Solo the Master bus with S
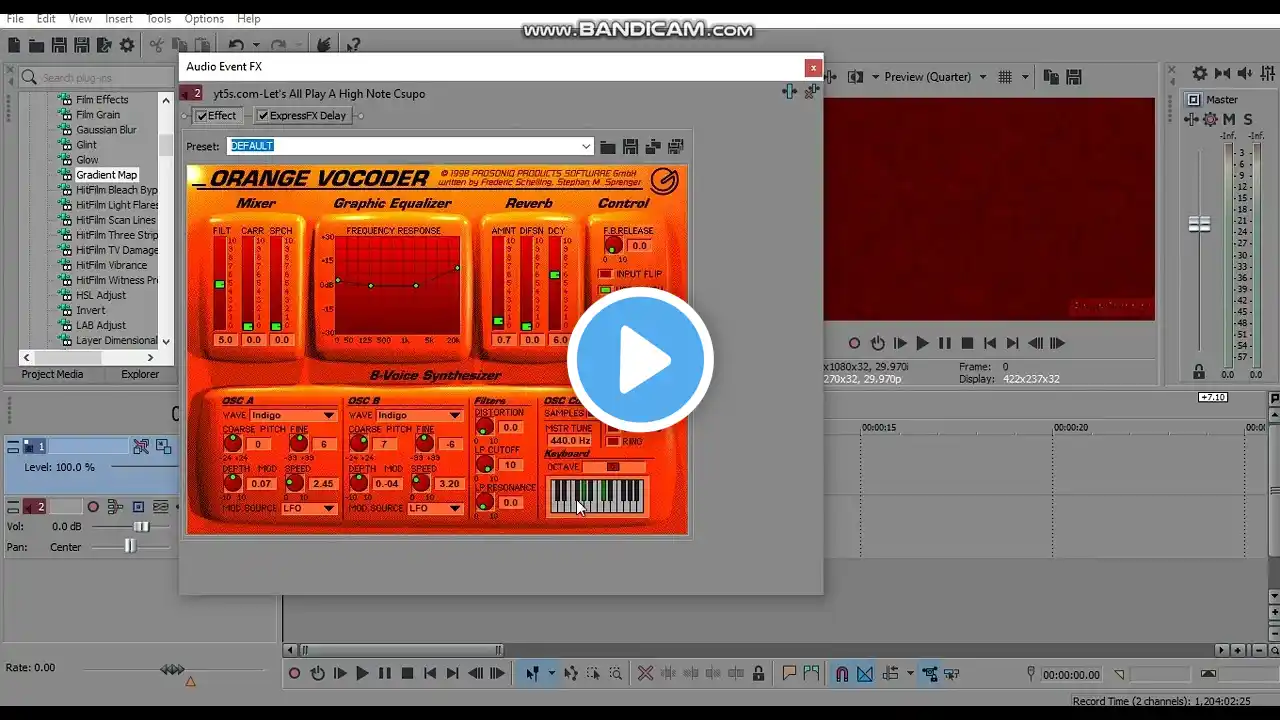This screenshot has width=1280, height=720. [x=1246, y=120]
